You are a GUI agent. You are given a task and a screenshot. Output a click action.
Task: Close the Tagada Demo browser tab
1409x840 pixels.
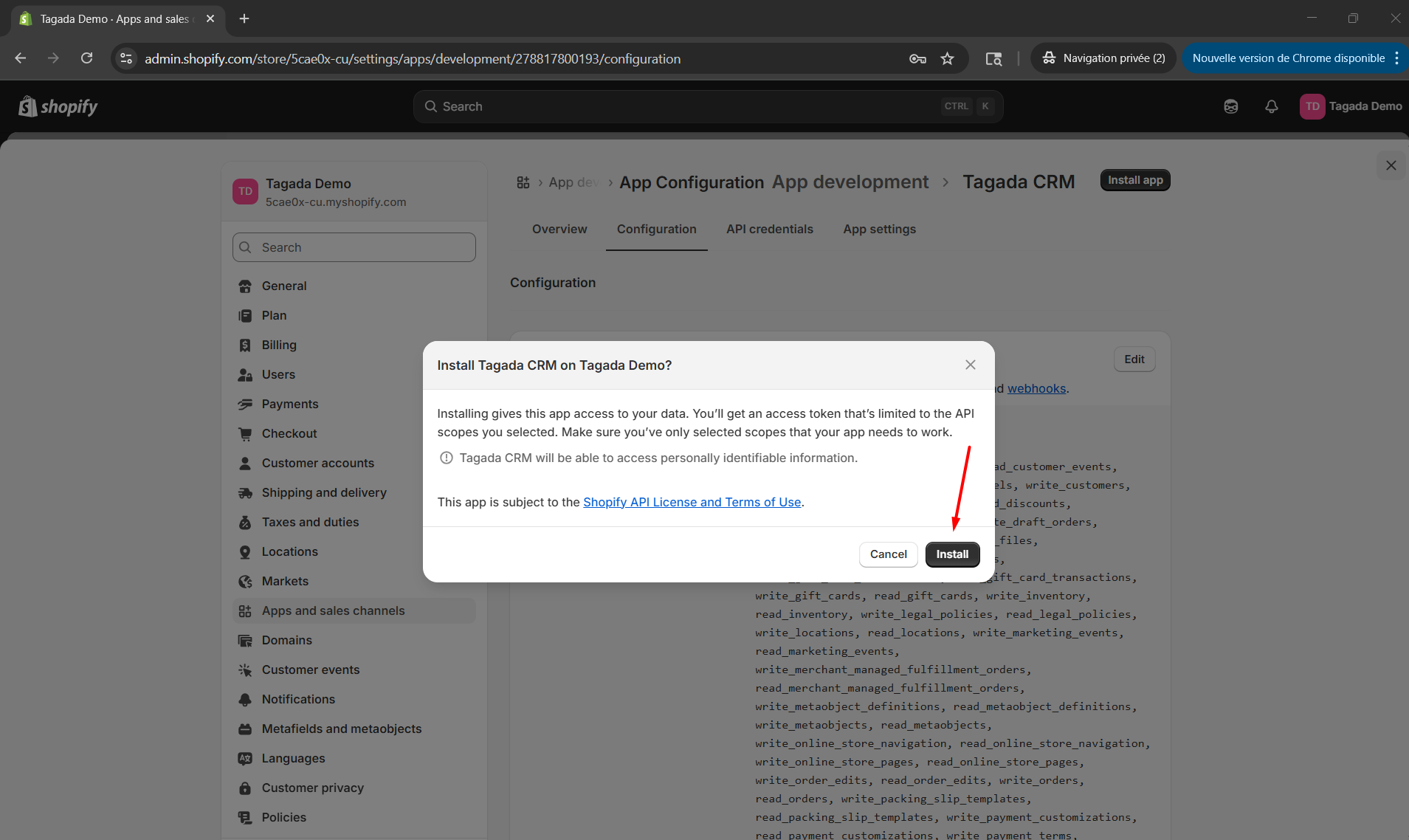[x=210, y=18]
